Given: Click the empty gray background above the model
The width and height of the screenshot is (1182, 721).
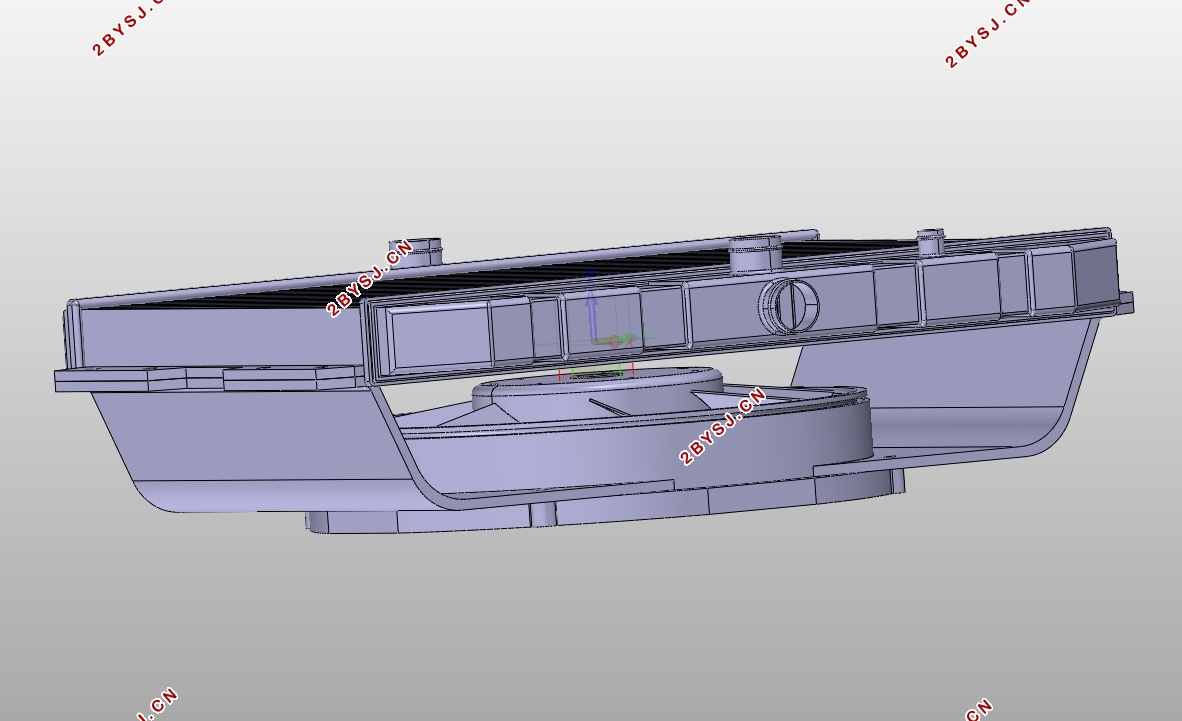Looking at the screenshot, I should [x=588, y=113].
